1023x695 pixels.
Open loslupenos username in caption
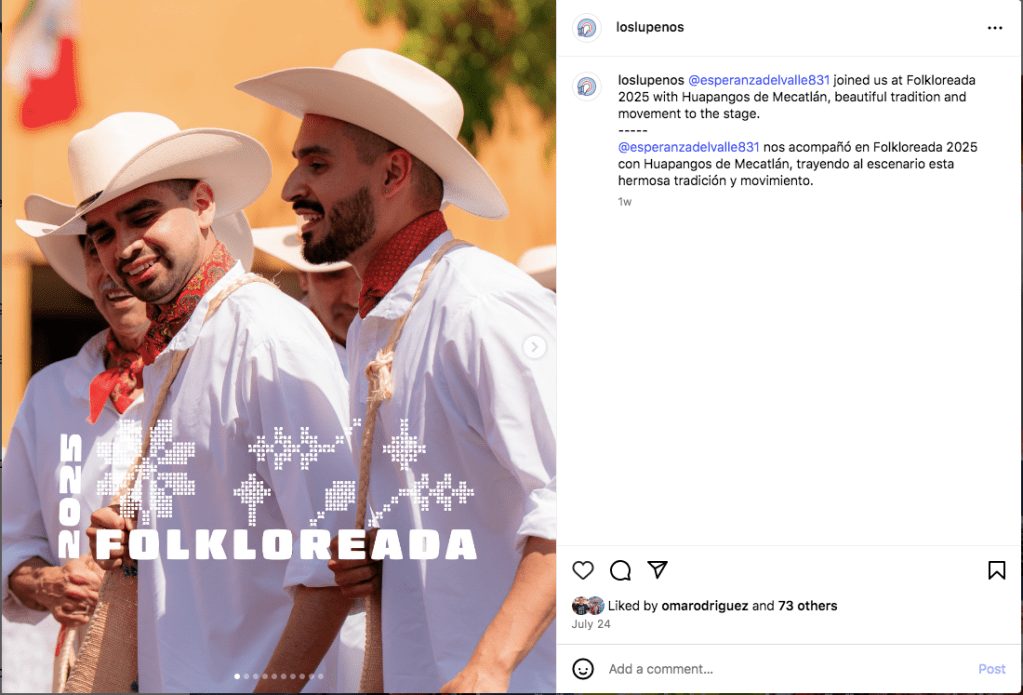(x=650, y=80)
